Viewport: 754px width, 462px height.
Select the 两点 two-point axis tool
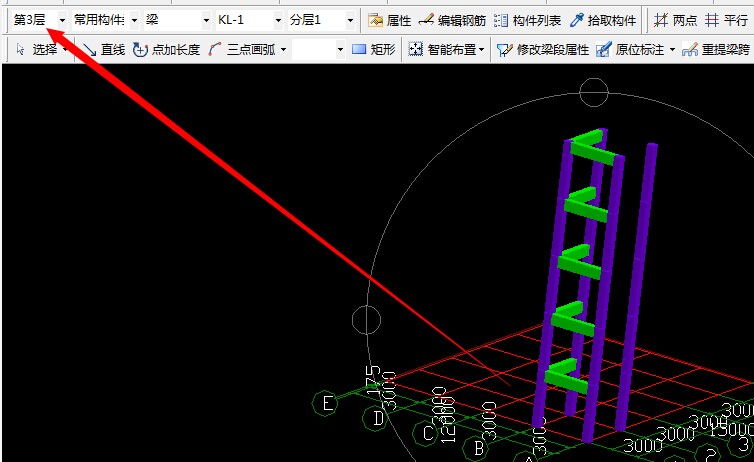click(x=675, y=21)
